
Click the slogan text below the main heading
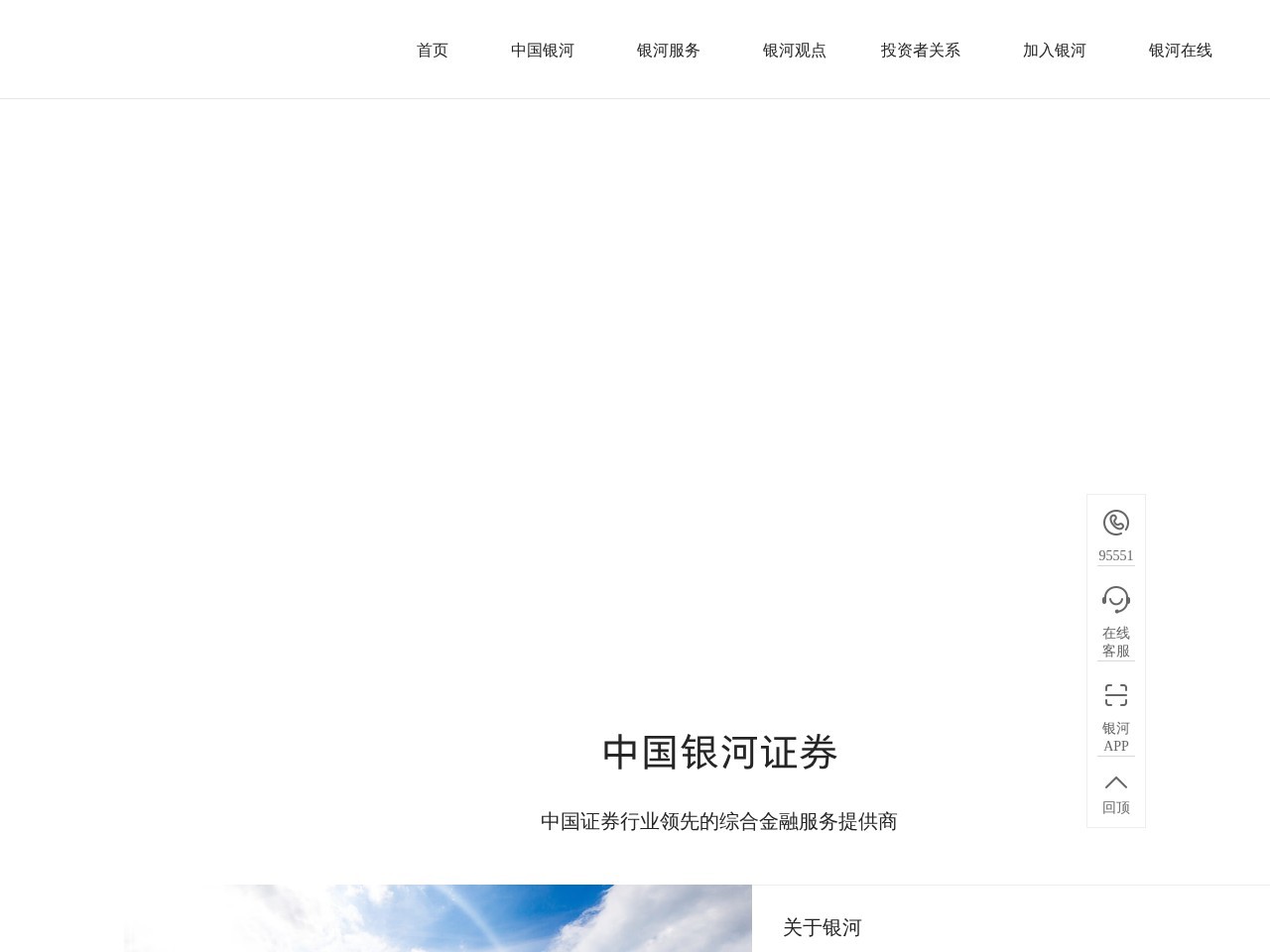(718, 821)
